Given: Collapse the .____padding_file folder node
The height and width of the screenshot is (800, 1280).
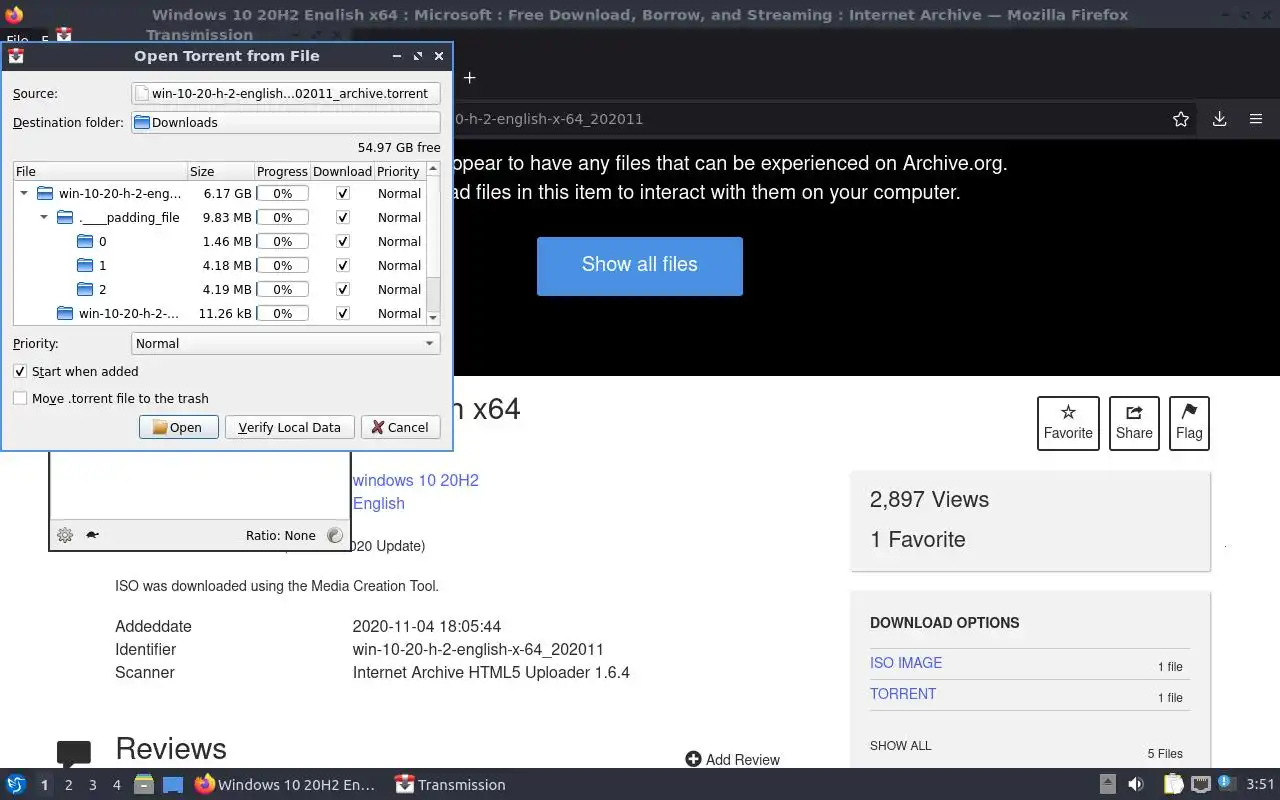Looking at the screenshot, I should tap(44, 217).
